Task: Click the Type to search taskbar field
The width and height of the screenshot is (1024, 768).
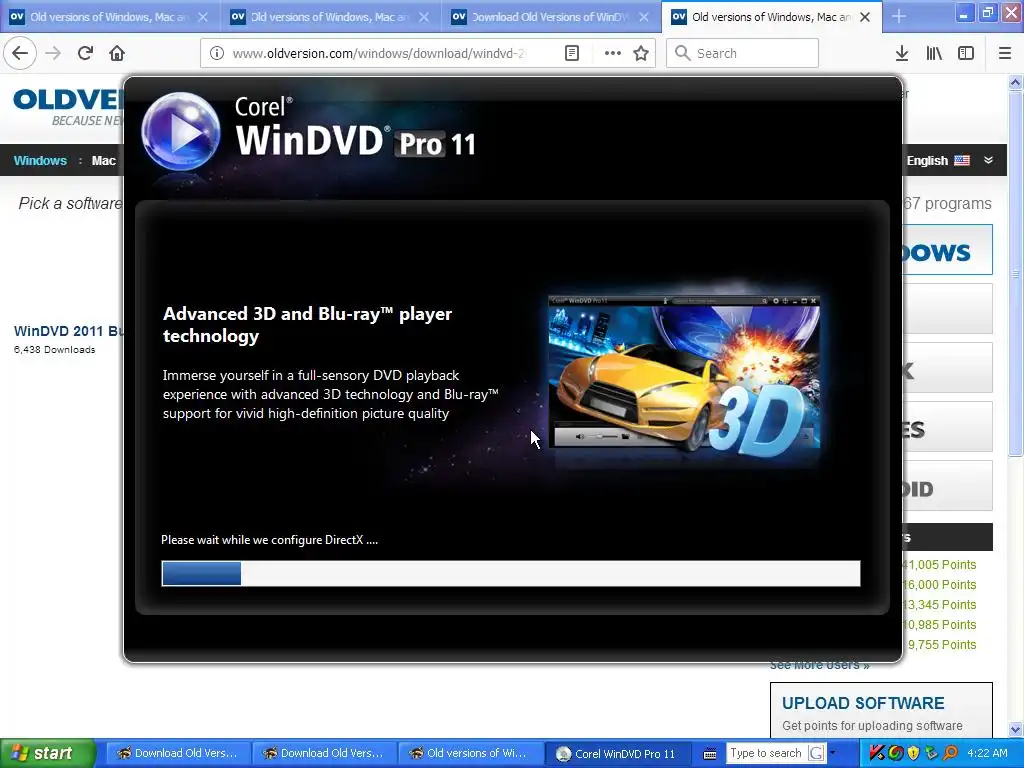Action: tap(766, 753)
